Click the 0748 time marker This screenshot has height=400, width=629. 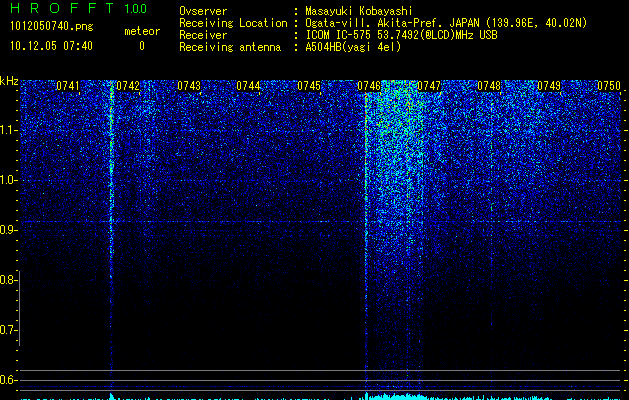(489, 86)
